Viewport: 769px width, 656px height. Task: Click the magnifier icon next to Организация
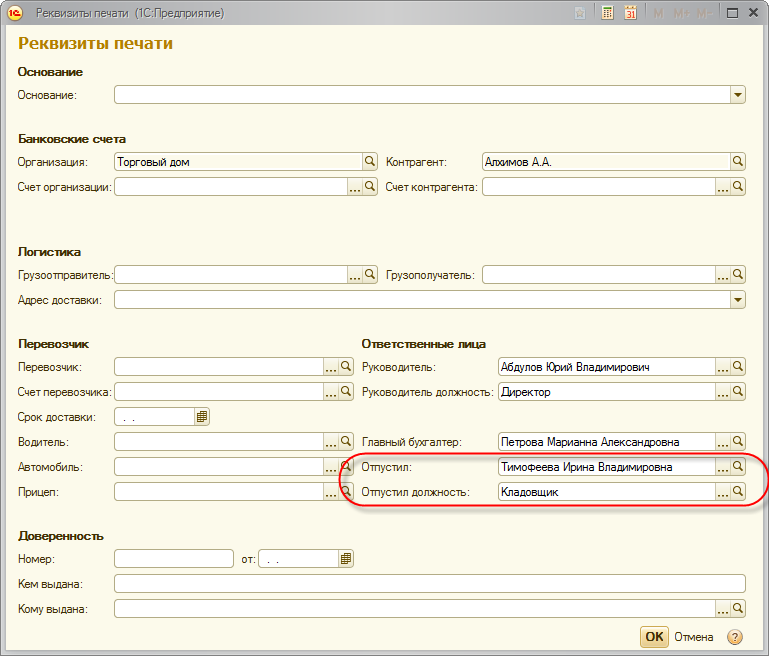pyautogui.click(x=369, y=161)
